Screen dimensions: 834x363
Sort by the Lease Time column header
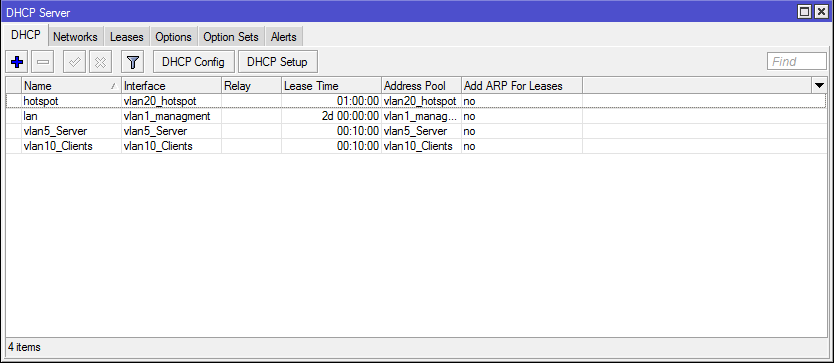(x=331, y=86)
